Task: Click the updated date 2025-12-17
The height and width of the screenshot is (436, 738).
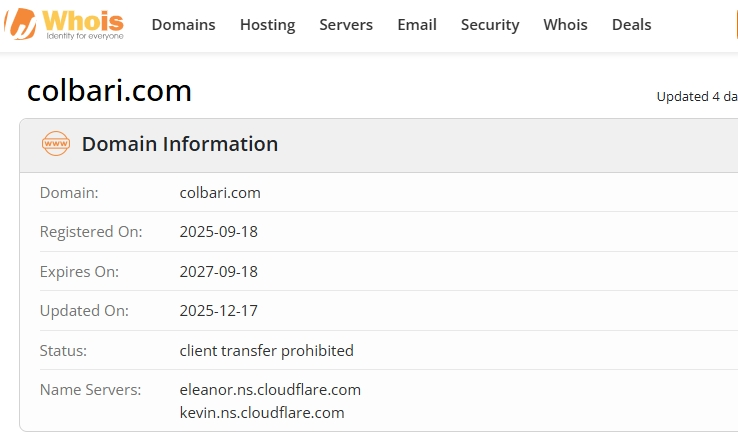Action: click(x=218, y=311)
